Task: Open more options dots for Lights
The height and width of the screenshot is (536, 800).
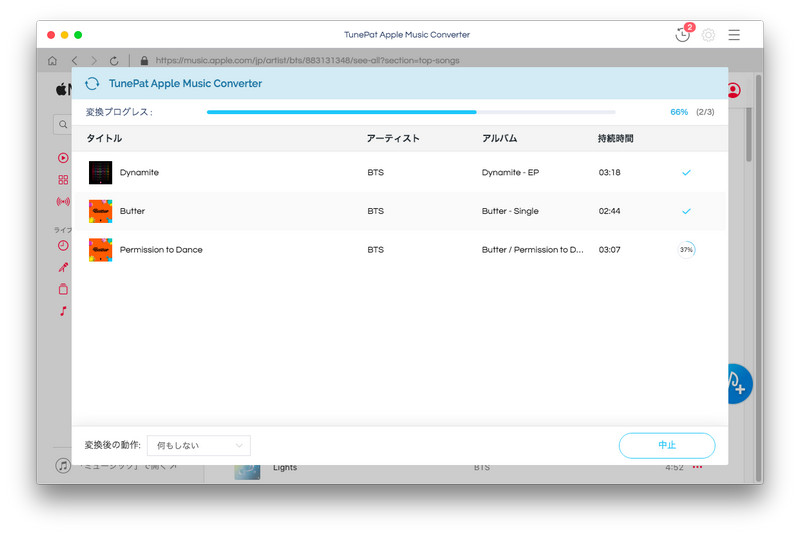Action: pos(697,467)
